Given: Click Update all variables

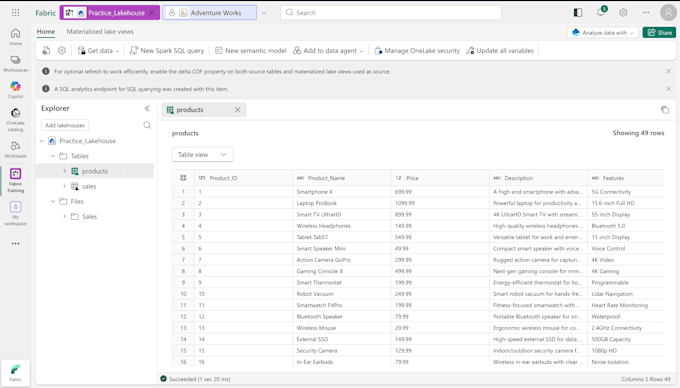Looking at the screenshot, I should 500,51.
